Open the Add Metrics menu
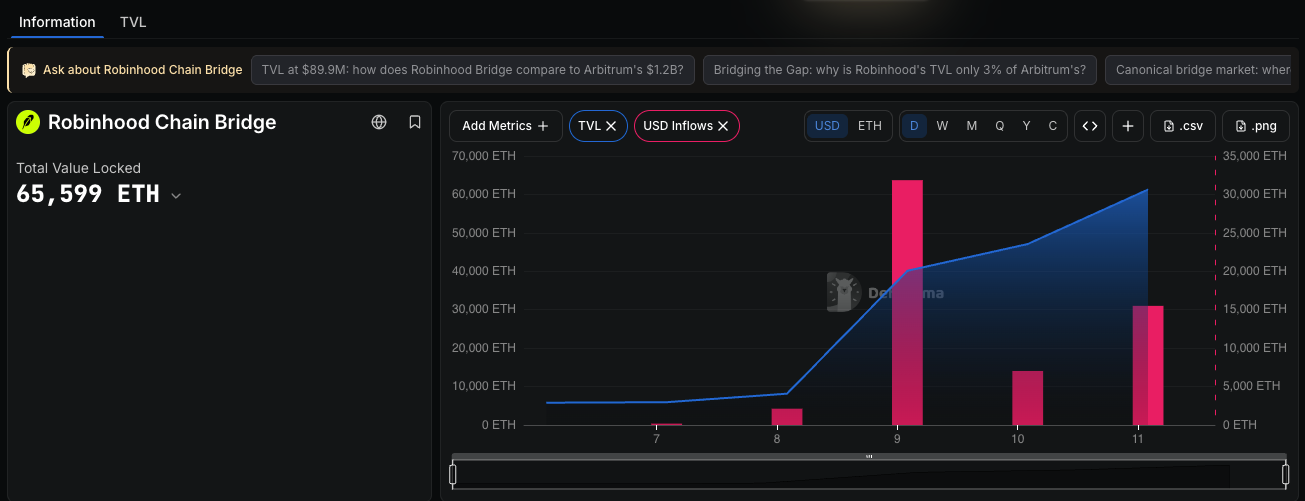1305x501 pixels. tap(506, 126)
